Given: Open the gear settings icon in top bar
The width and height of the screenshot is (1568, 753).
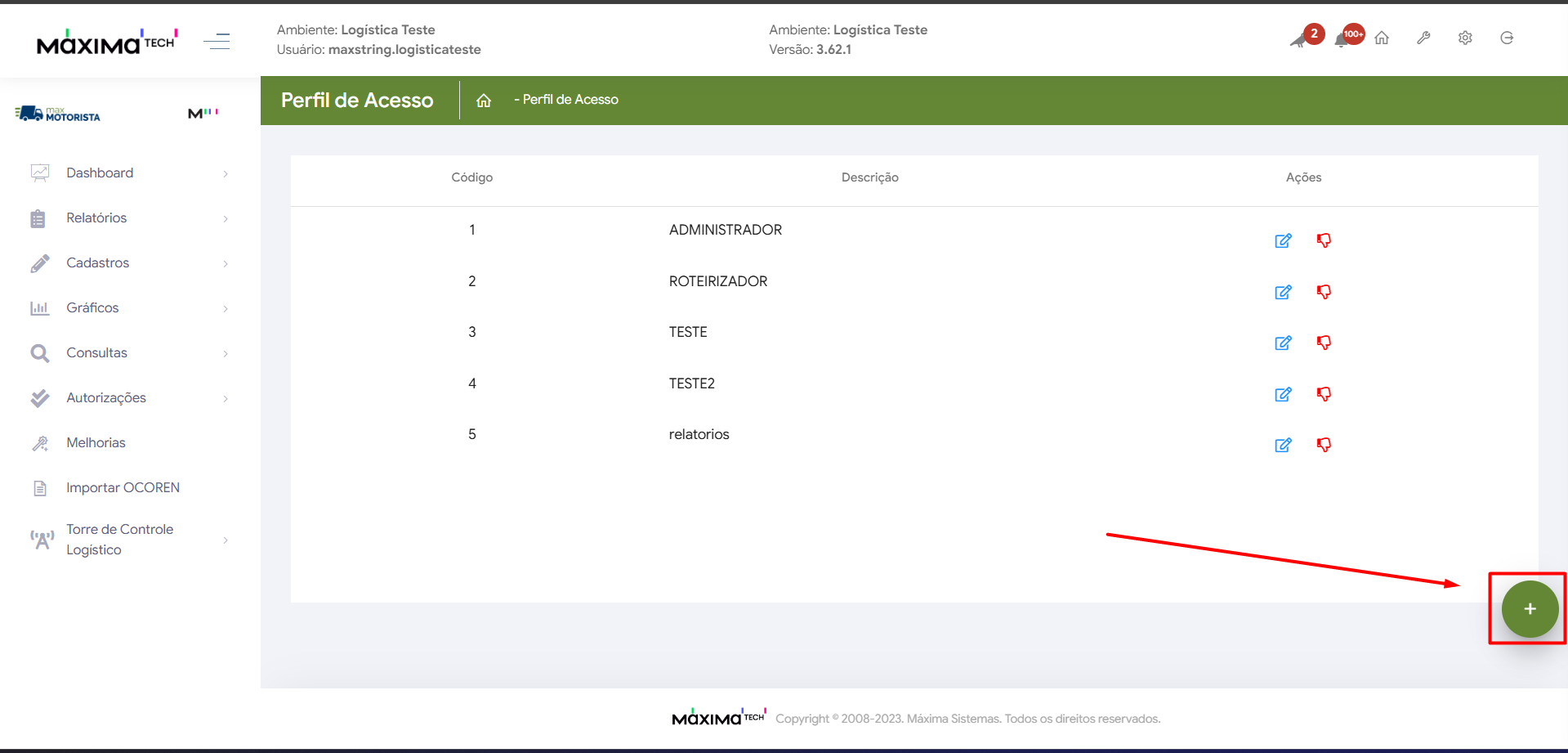Looking at the screenshot, I should click(x=1465, y=38).
